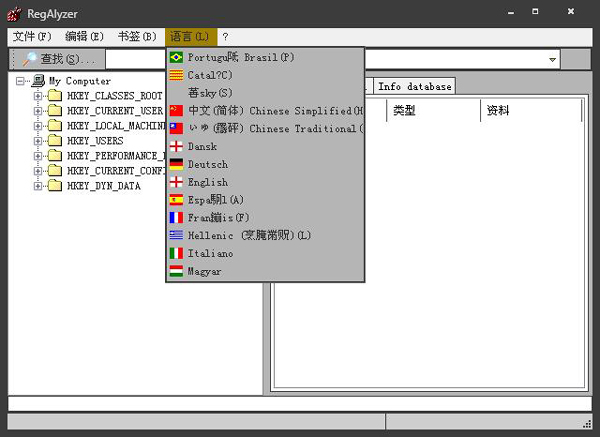Viewport: 600px width, 437px height.
Task: Minimize the RegAlyzer window
Action: 511,12
